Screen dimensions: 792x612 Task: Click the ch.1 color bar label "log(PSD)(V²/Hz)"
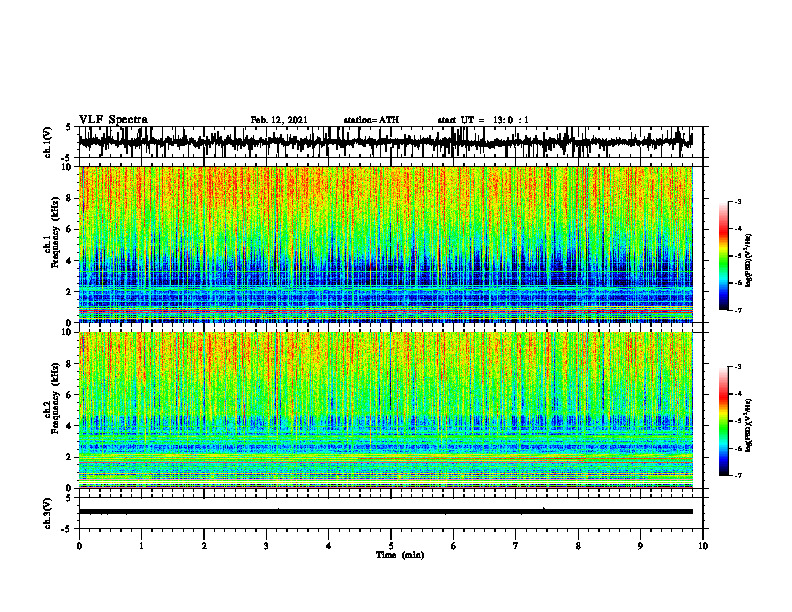click(749, 261)
